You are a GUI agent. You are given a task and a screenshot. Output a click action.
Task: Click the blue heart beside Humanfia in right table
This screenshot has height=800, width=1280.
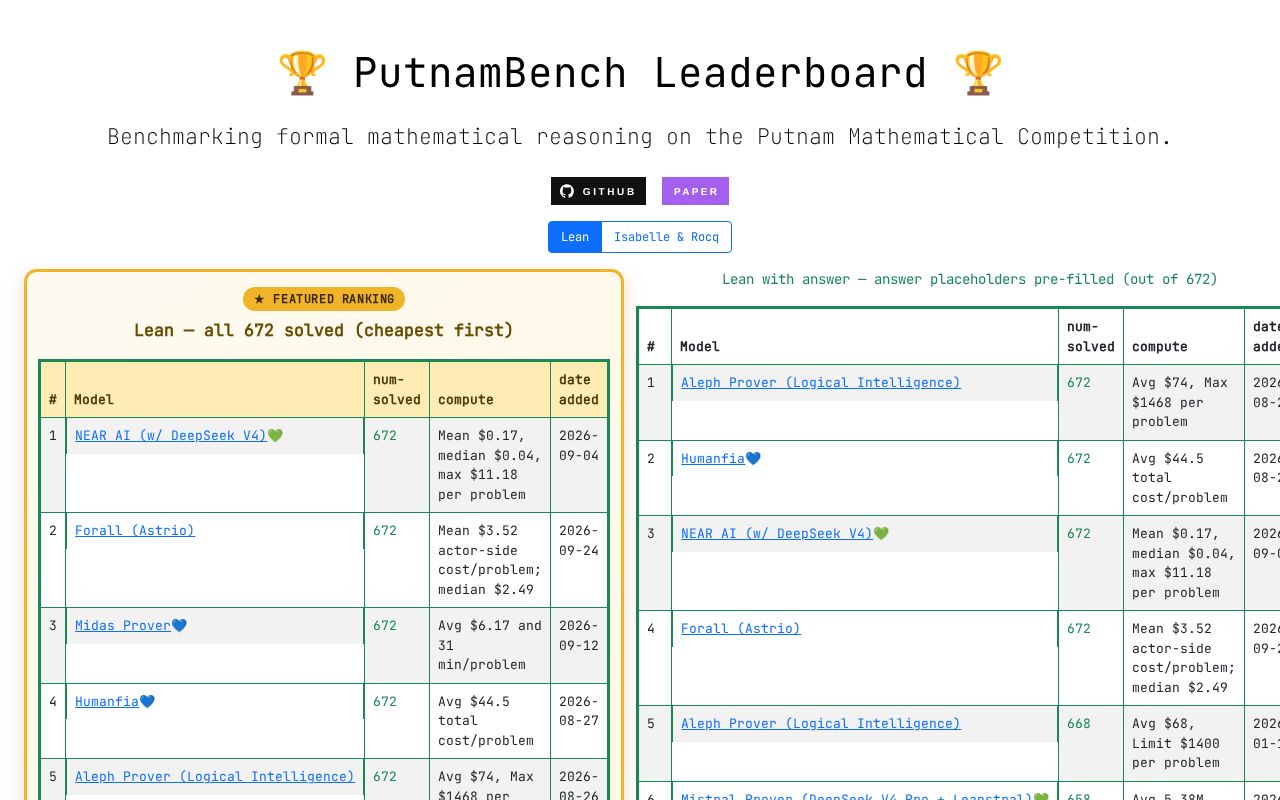point(754,458)
